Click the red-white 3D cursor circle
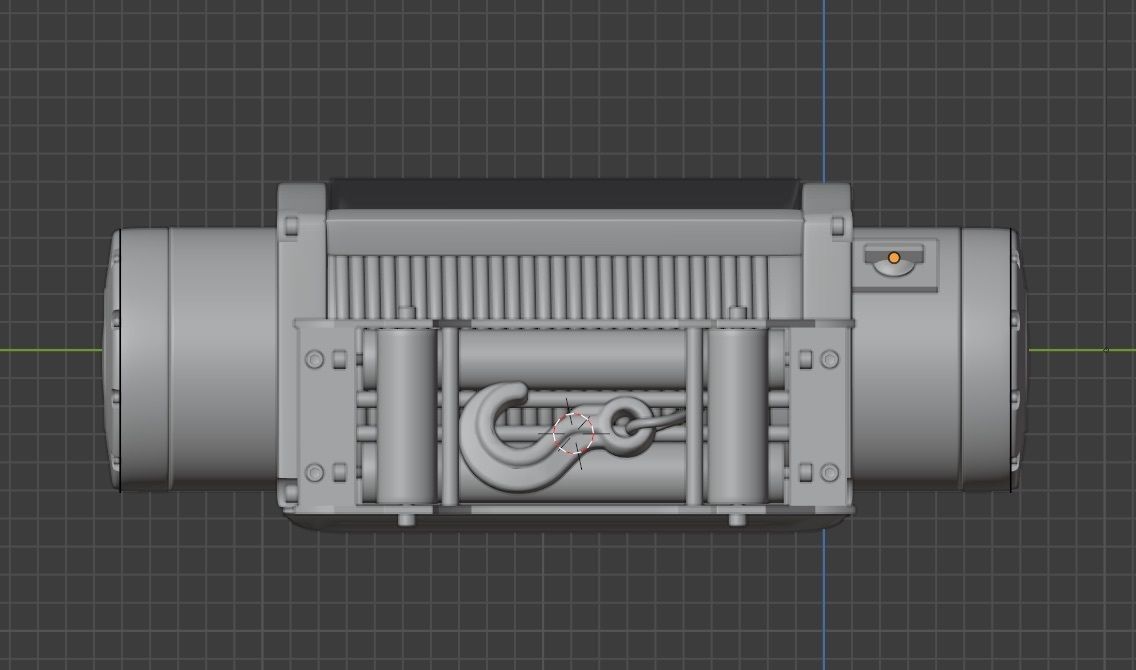 pos(573,432)
